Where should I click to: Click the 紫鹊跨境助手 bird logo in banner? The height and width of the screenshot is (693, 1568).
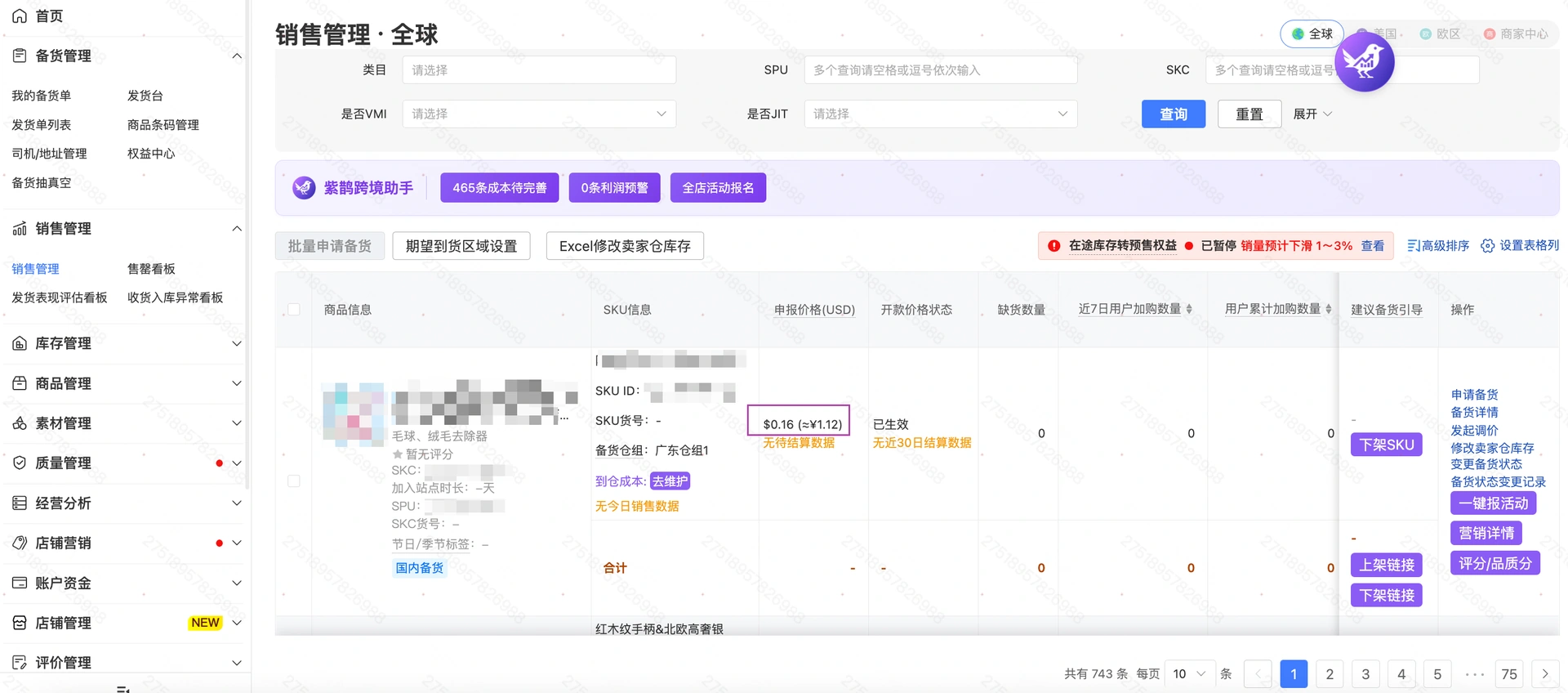304,188
